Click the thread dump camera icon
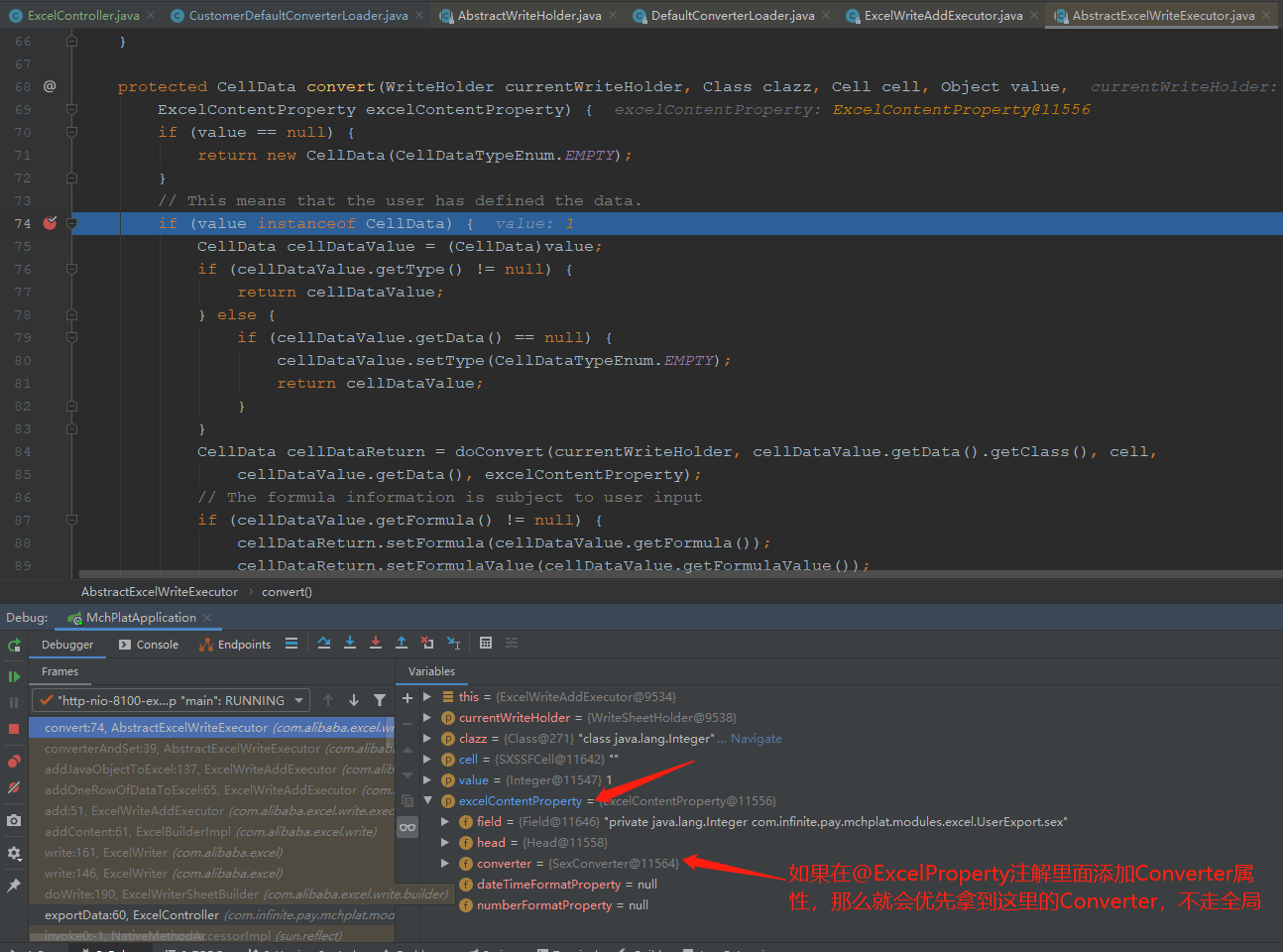Viewport: 1283px width, 952px height. pyautogui.click(x=14, y=821)
